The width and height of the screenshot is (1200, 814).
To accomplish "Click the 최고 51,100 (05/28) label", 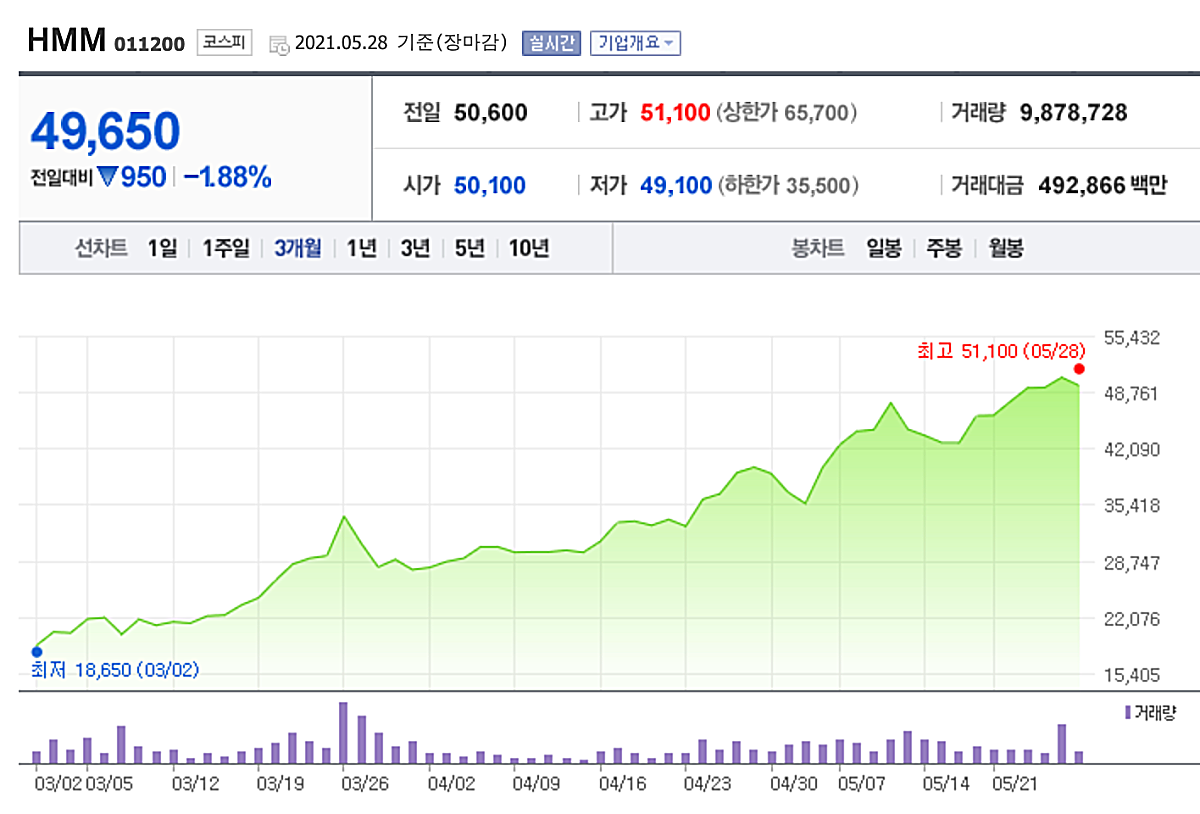I will click(1001, 350).
